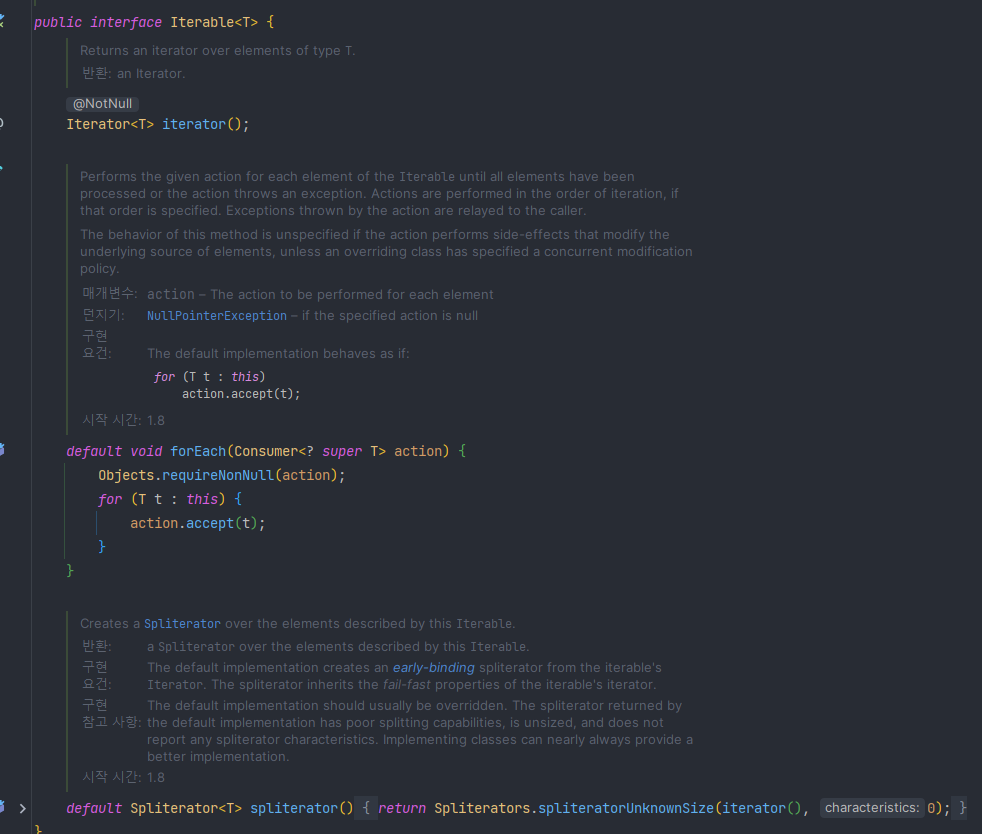The height and width of the screenshot is (834, 982).
Task: Click the italic 'fail-fast' text
Action: pos(406,684)
